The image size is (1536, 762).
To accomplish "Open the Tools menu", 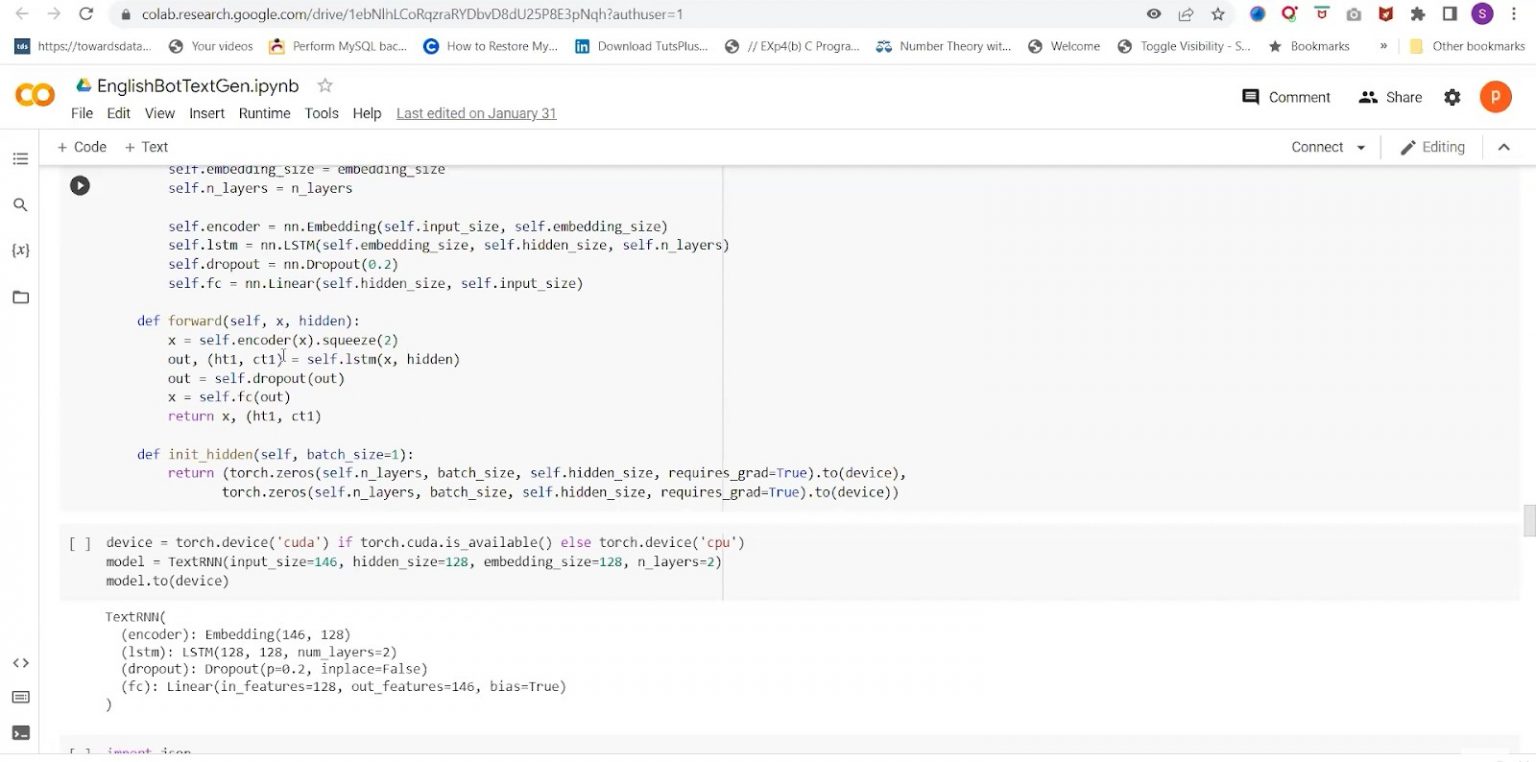I will [x=321, y=113].
